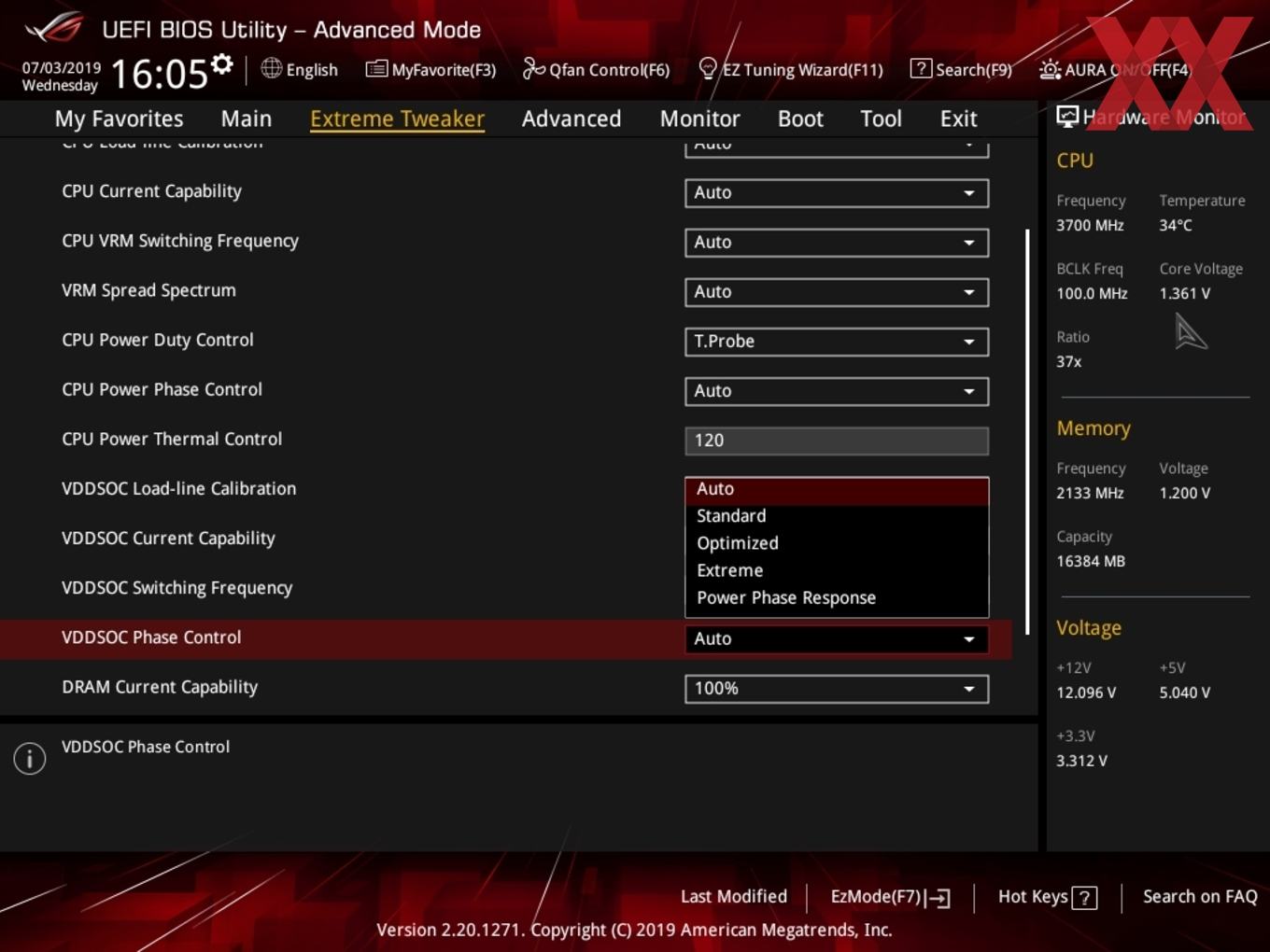
Task: Click the settings list scrollbar
Action: click(1027, 432)
